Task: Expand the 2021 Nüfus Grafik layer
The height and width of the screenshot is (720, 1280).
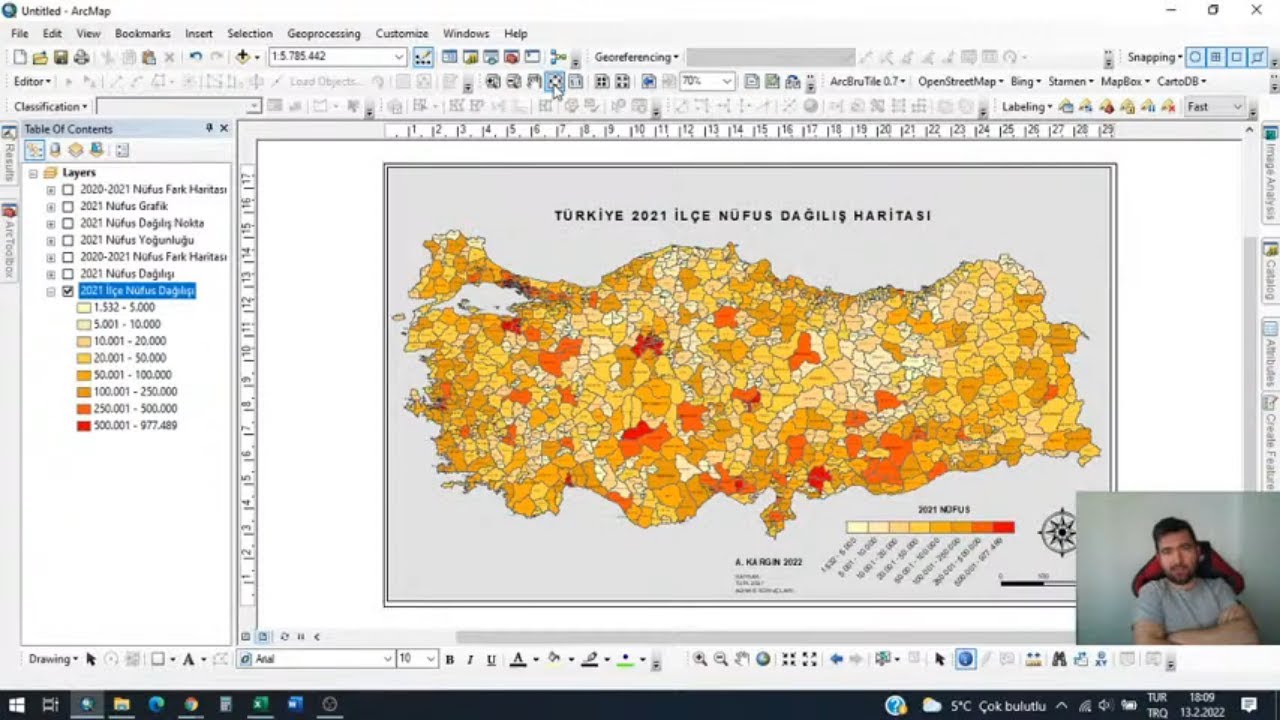Action: point(51,206)
